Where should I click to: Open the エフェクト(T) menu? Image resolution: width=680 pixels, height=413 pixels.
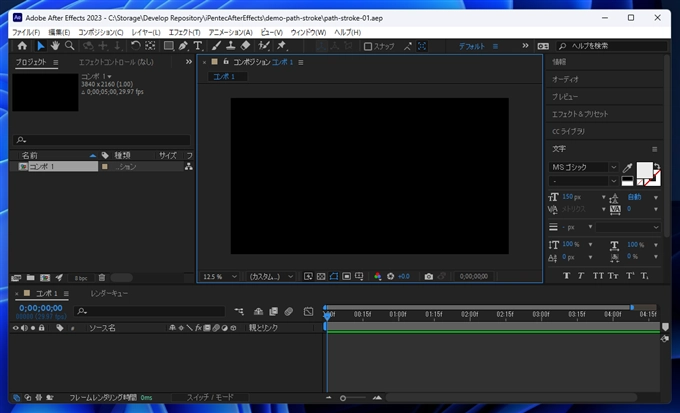pyautogui.click(x=184, y=32)
